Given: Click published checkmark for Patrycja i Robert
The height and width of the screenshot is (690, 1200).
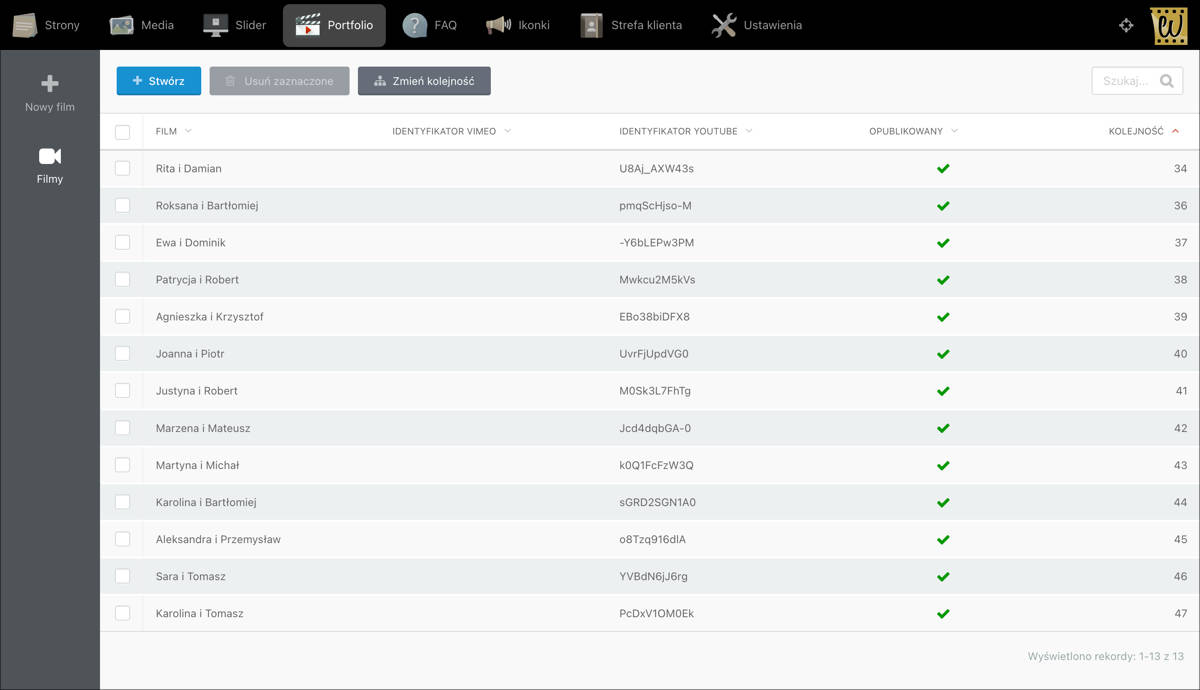Looking at the screenshot, I should click(942, 279).
